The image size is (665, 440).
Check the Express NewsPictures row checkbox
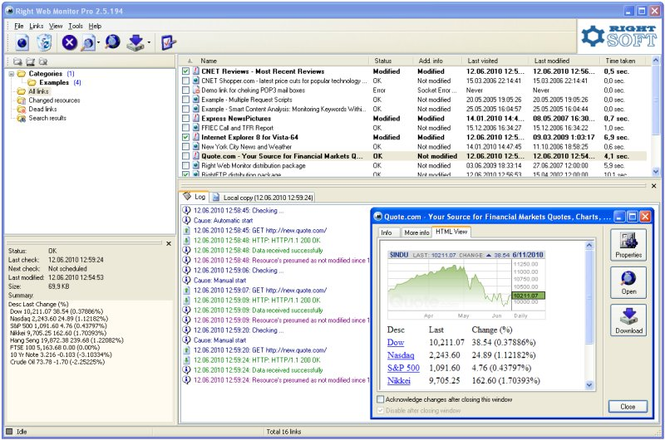click(x=186, y=118)
